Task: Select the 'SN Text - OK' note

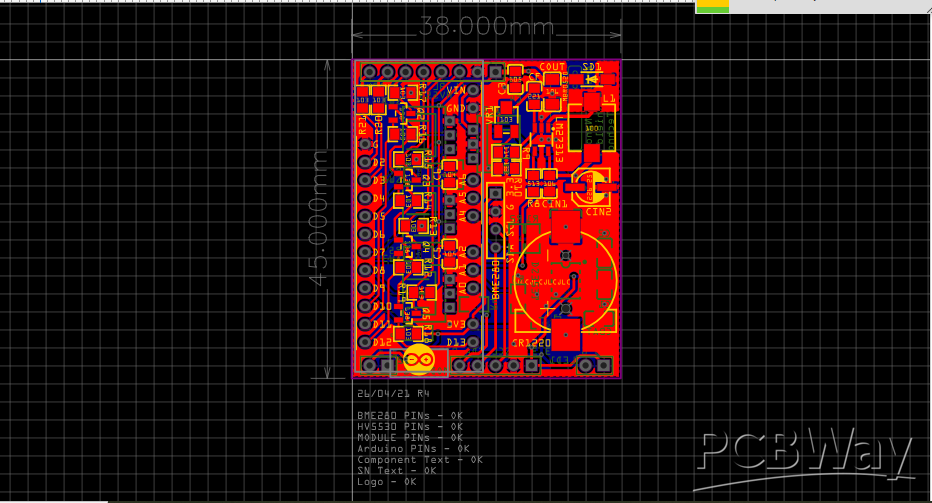Action: [396, 470]
